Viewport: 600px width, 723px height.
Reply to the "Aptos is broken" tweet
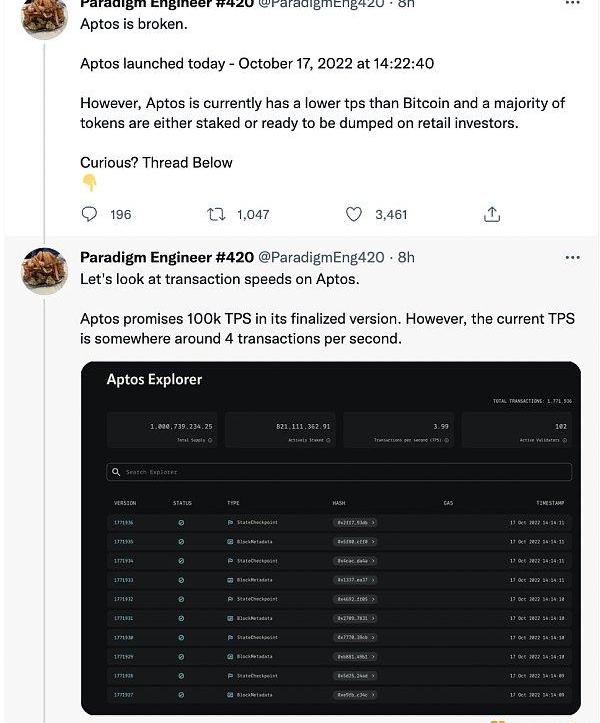(x=89, y=214)
